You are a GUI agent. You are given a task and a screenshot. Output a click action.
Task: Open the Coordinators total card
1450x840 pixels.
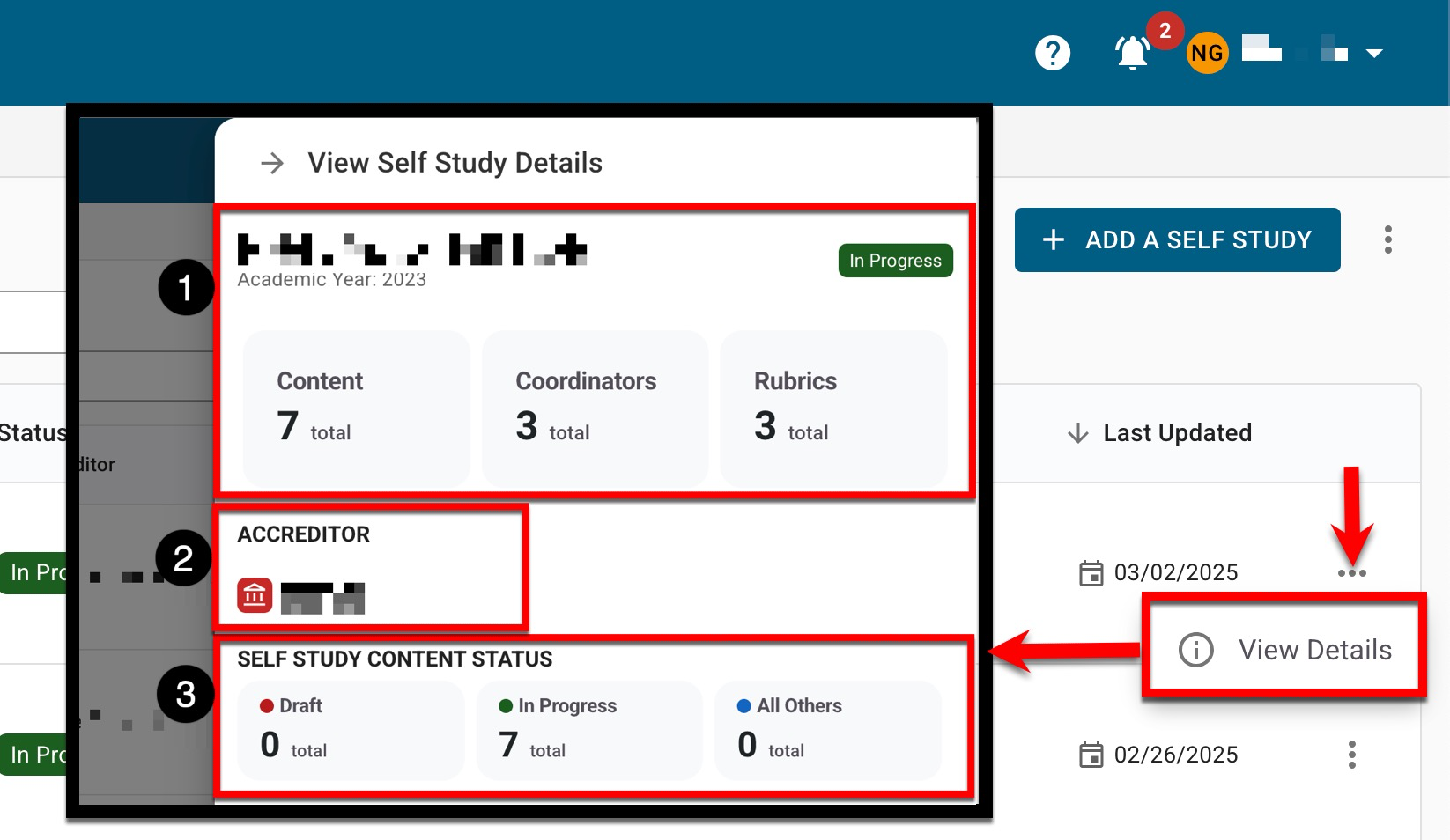coord(595,407)
